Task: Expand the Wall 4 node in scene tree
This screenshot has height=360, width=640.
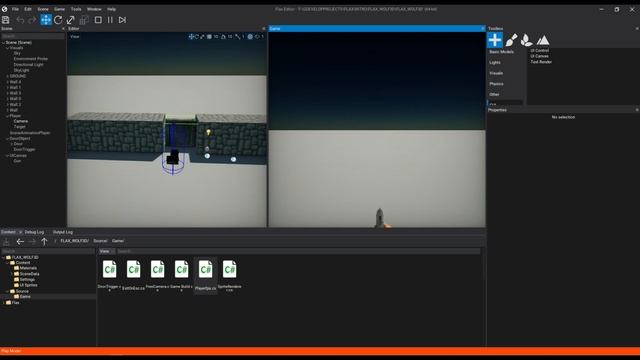Action: [7, 82]
